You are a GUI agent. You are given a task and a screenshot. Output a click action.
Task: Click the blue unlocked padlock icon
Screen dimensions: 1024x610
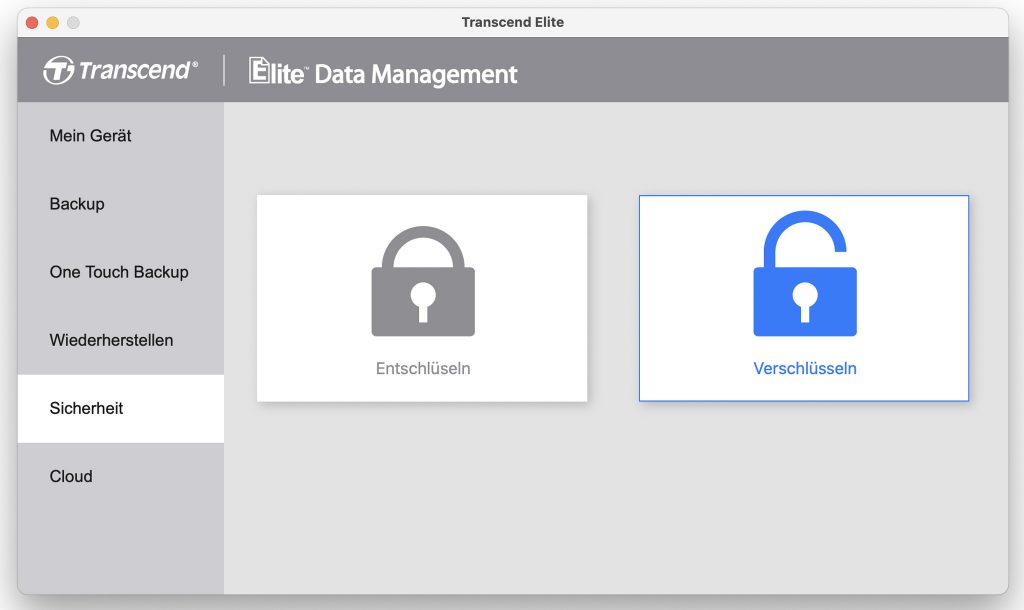point(805,274)
